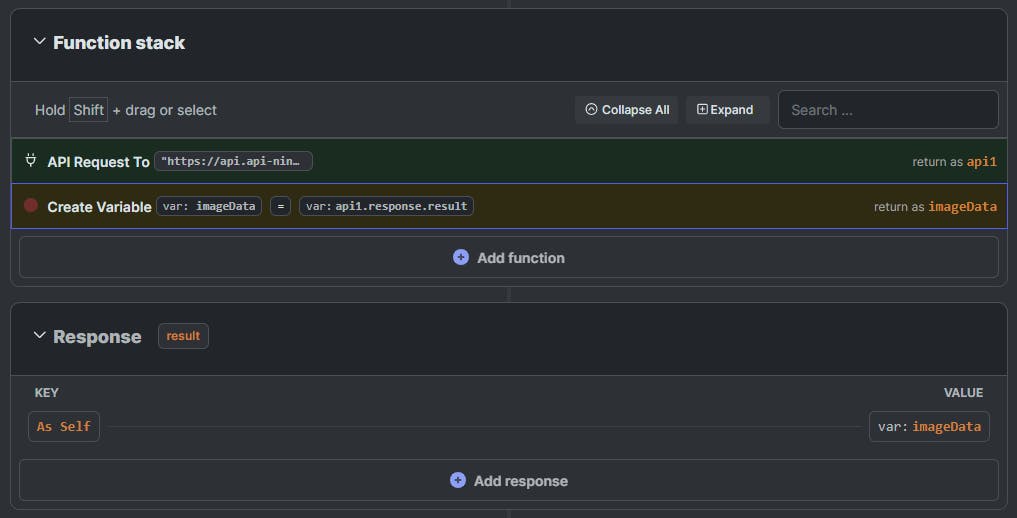Viewport: 1017px width, 518px height.
Task: Click the return as api1 label
Action: [954, 161]
